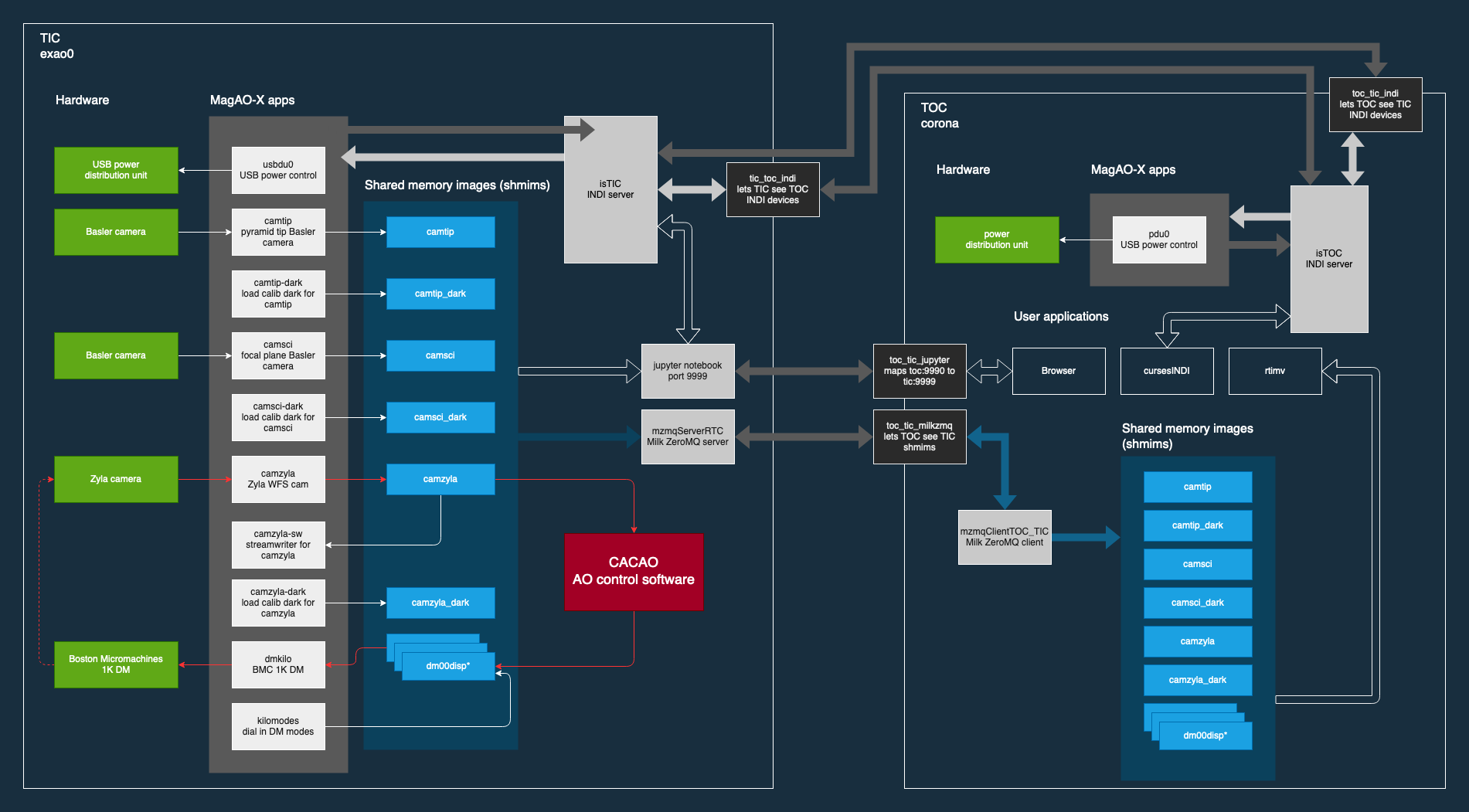Select the rtimv user application box
1469x812 pixels.
click(x=1275, y=371)
